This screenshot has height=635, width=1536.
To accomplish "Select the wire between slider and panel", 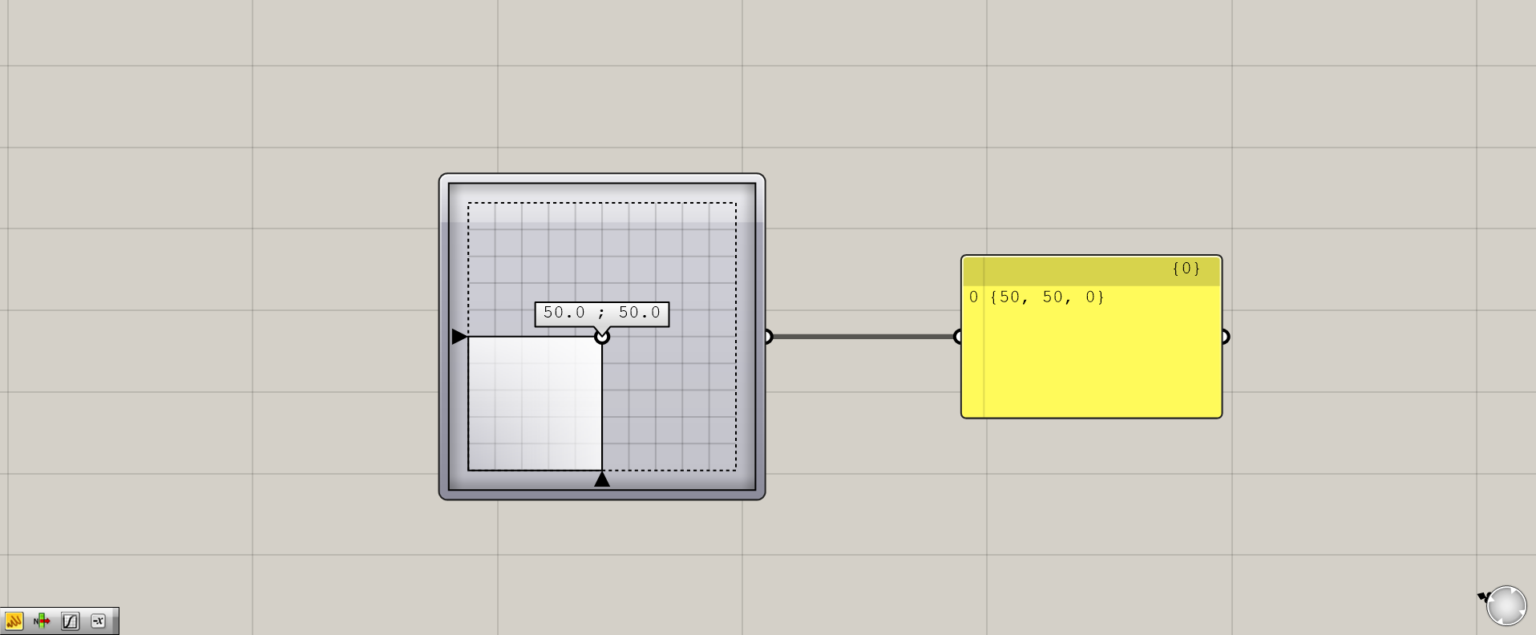I will (x=862, y=337).
